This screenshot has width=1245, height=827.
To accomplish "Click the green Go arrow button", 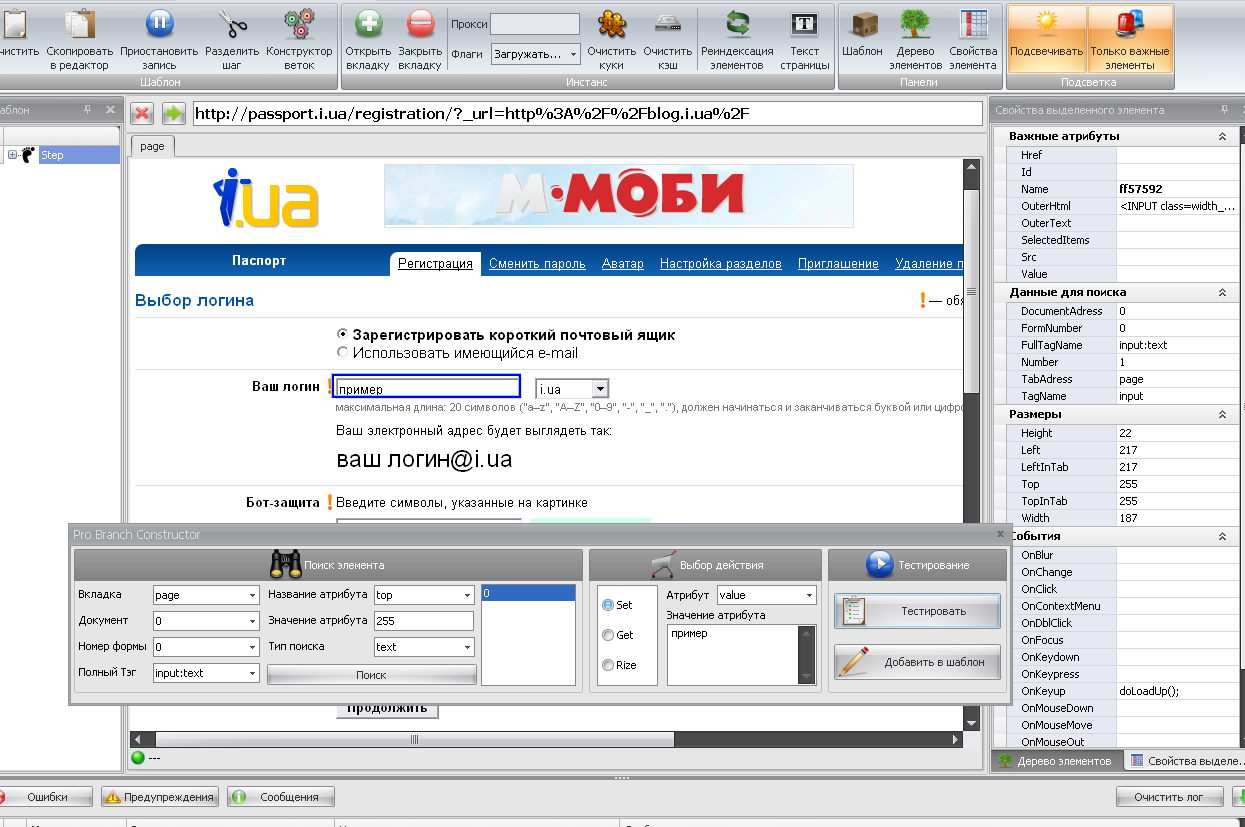I will [x=174, y=113].
